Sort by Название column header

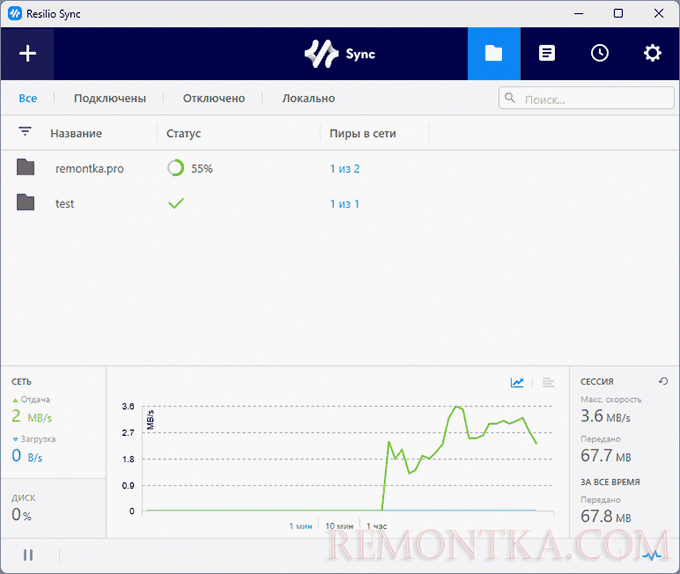[76, 134]
